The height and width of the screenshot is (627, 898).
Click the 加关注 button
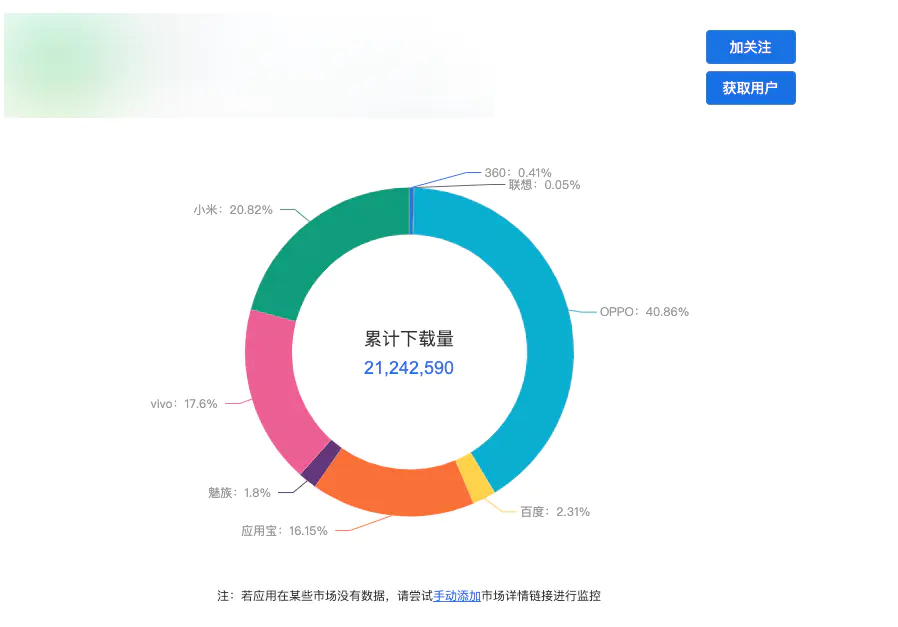(750, 47)
